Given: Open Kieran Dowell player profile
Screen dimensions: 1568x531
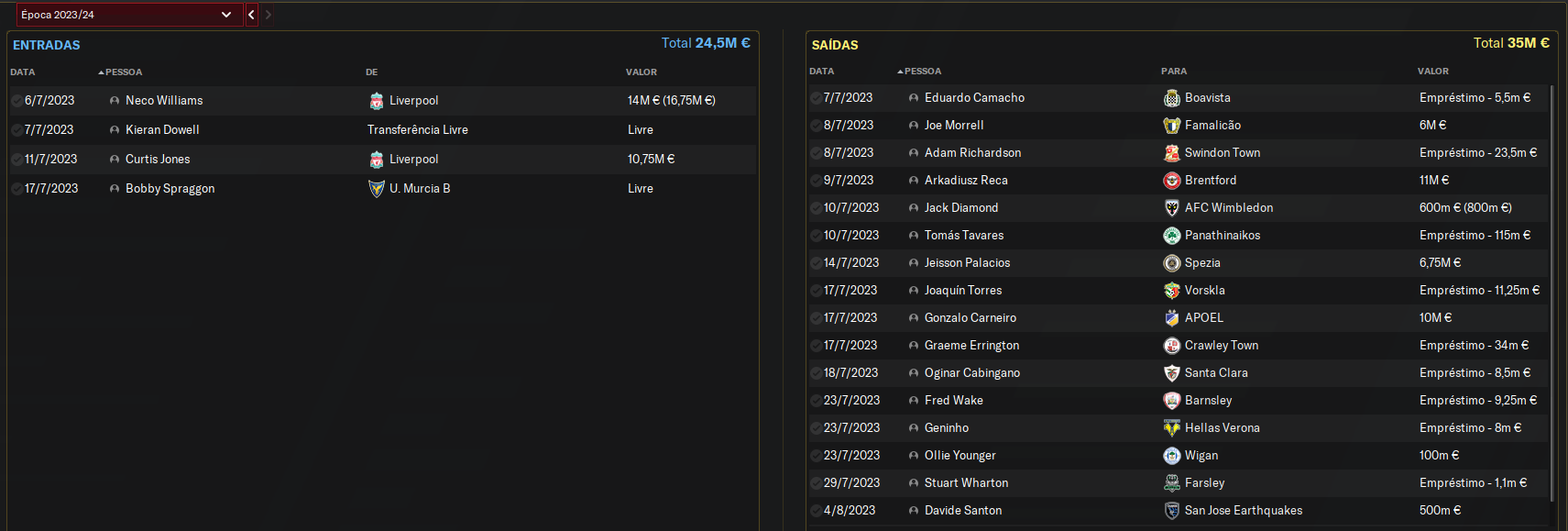Looking at the screenshot, I should pos(162,130).
